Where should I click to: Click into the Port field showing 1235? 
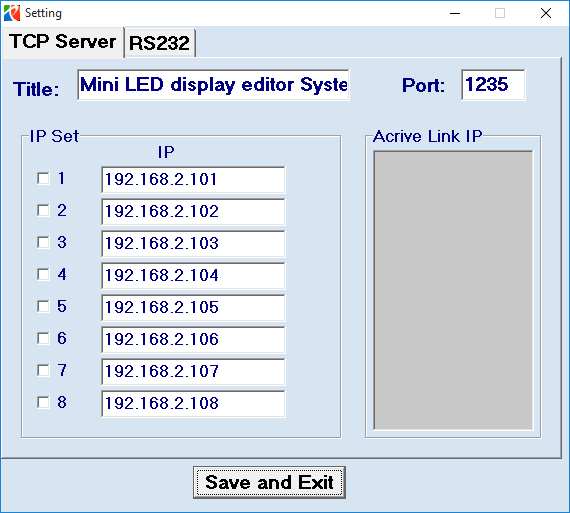click(x=493, y=85)
